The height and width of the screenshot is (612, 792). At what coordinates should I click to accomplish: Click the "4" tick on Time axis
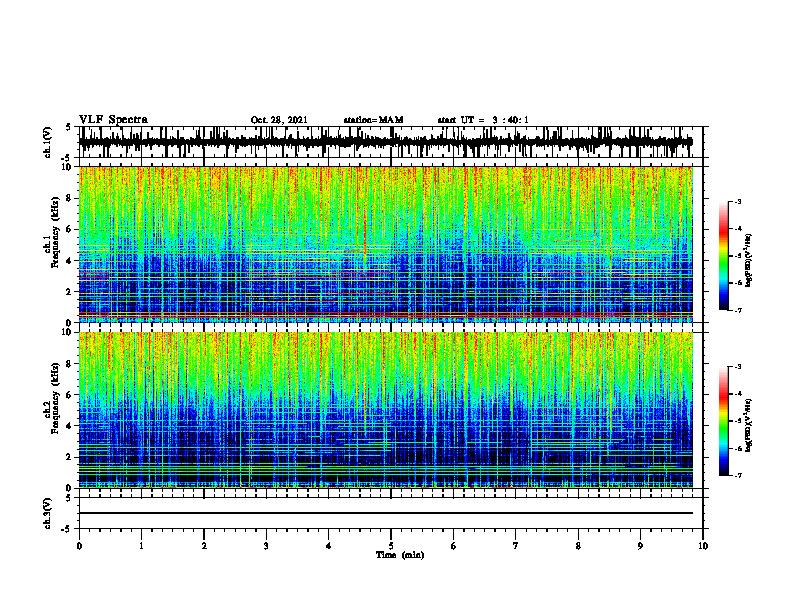pos(329,546)
